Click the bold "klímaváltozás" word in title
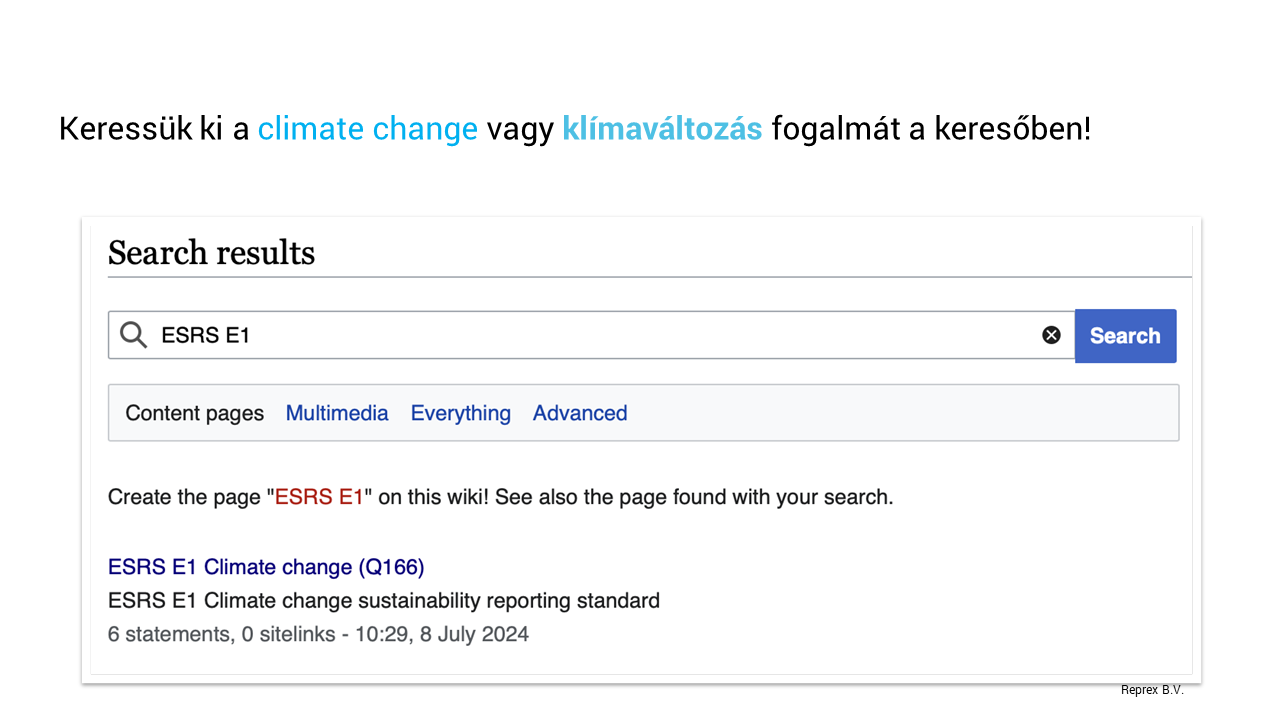1280x720 pixels. click(662, 129)
